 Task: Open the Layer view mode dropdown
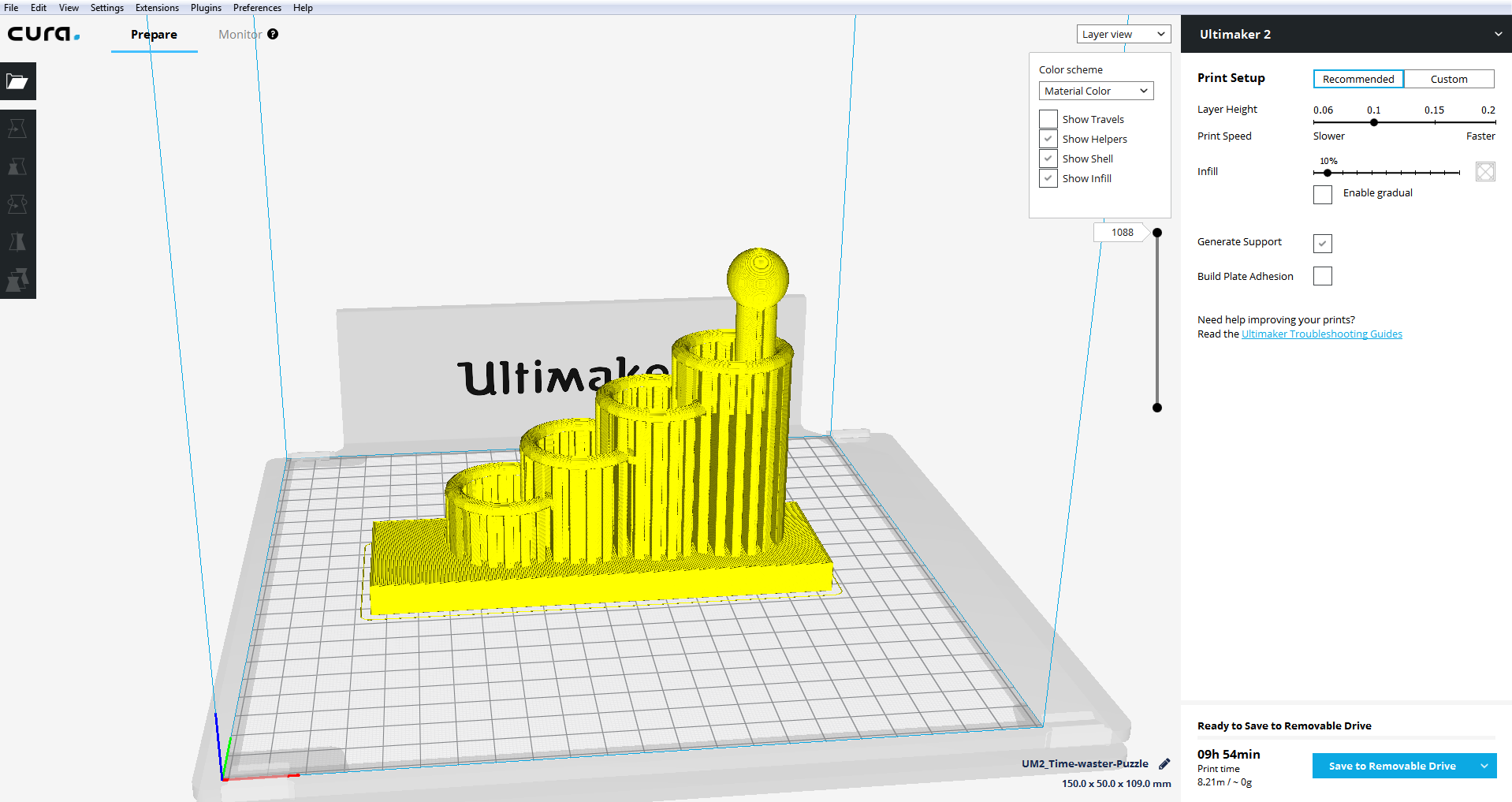click(1123, 34)
